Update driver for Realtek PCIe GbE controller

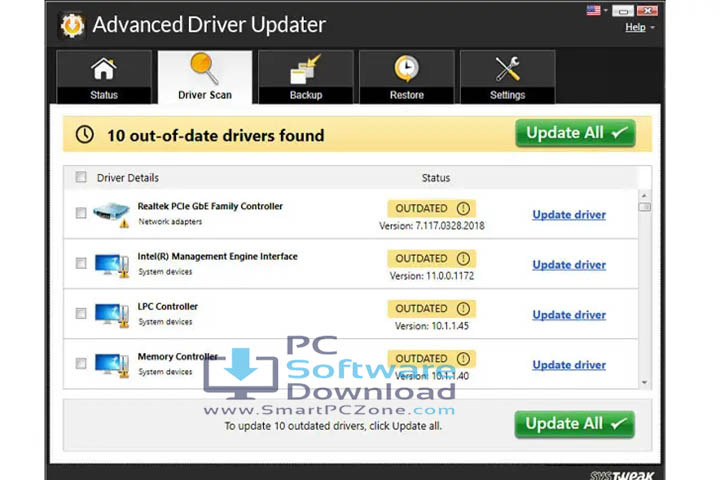pyautogui.click(x=569, y=215)
